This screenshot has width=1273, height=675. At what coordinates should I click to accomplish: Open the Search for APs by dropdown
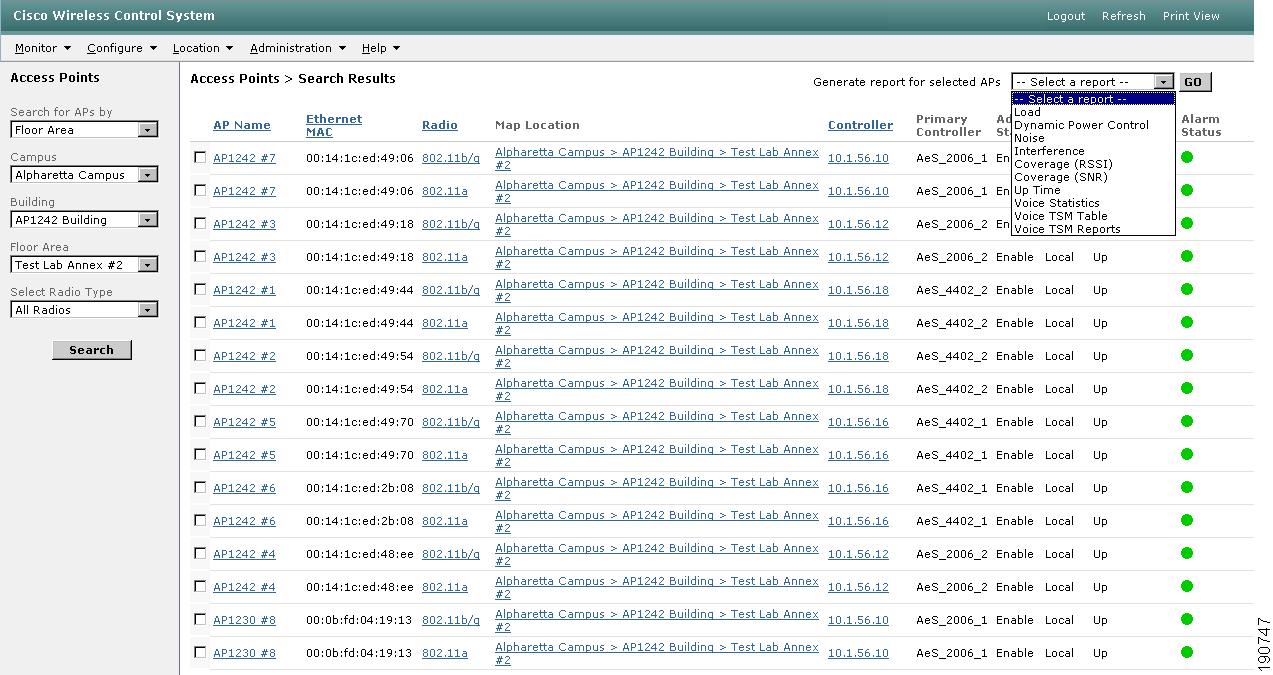pyautogui.click(x=84, y=130)
